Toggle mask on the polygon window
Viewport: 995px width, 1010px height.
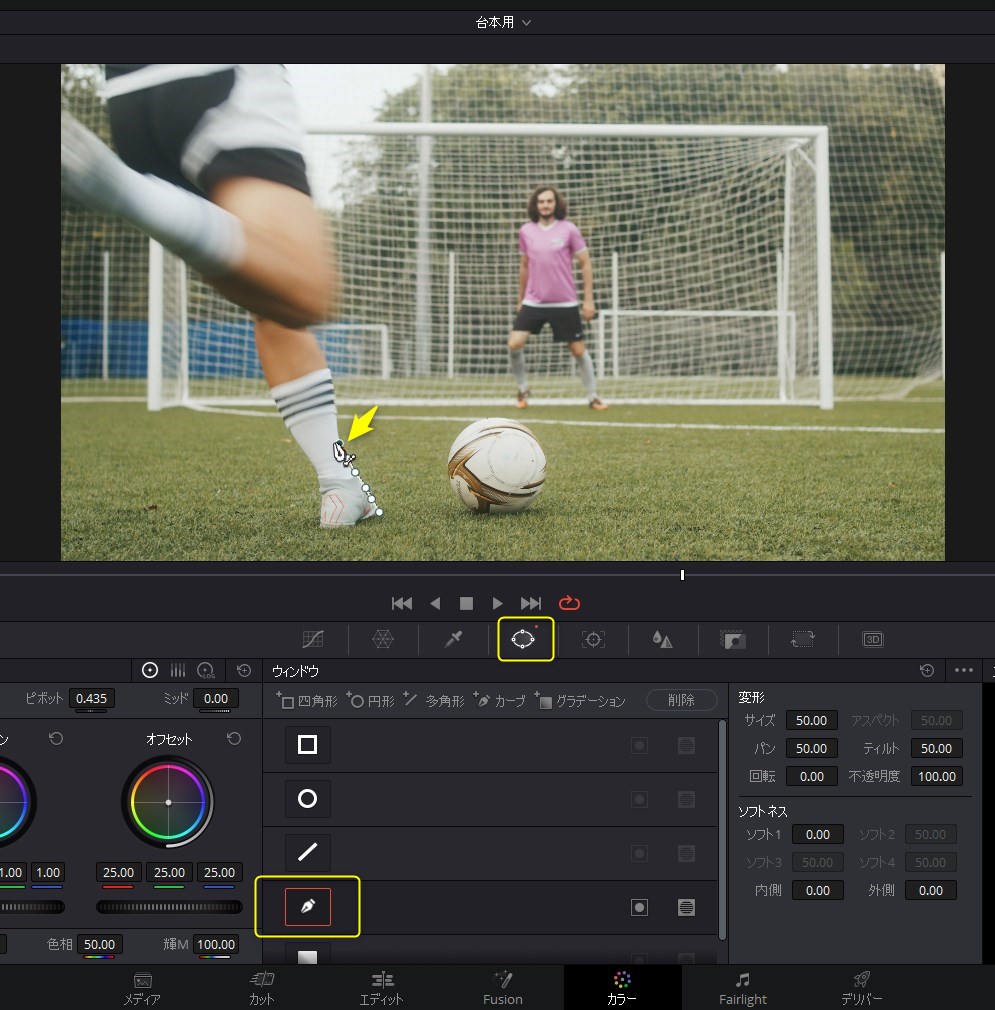click(687, 853)
